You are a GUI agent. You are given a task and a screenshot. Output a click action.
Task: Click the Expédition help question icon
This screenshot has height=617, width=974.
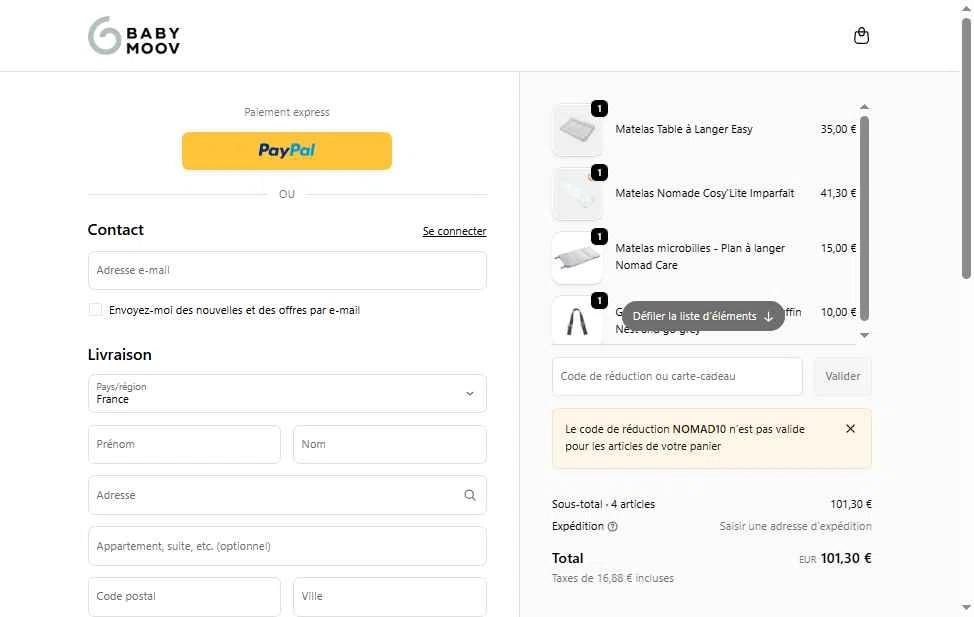coord(612,526)
